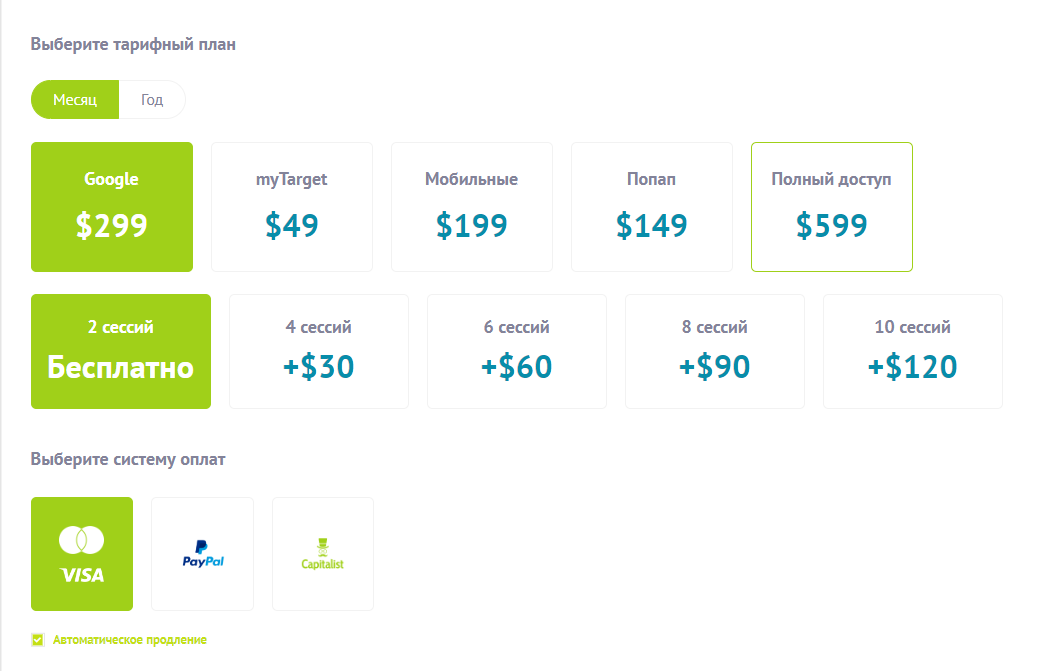Click the $599 price in Полный доступ
1049x671 pixels.
click(x=832, y=225)
